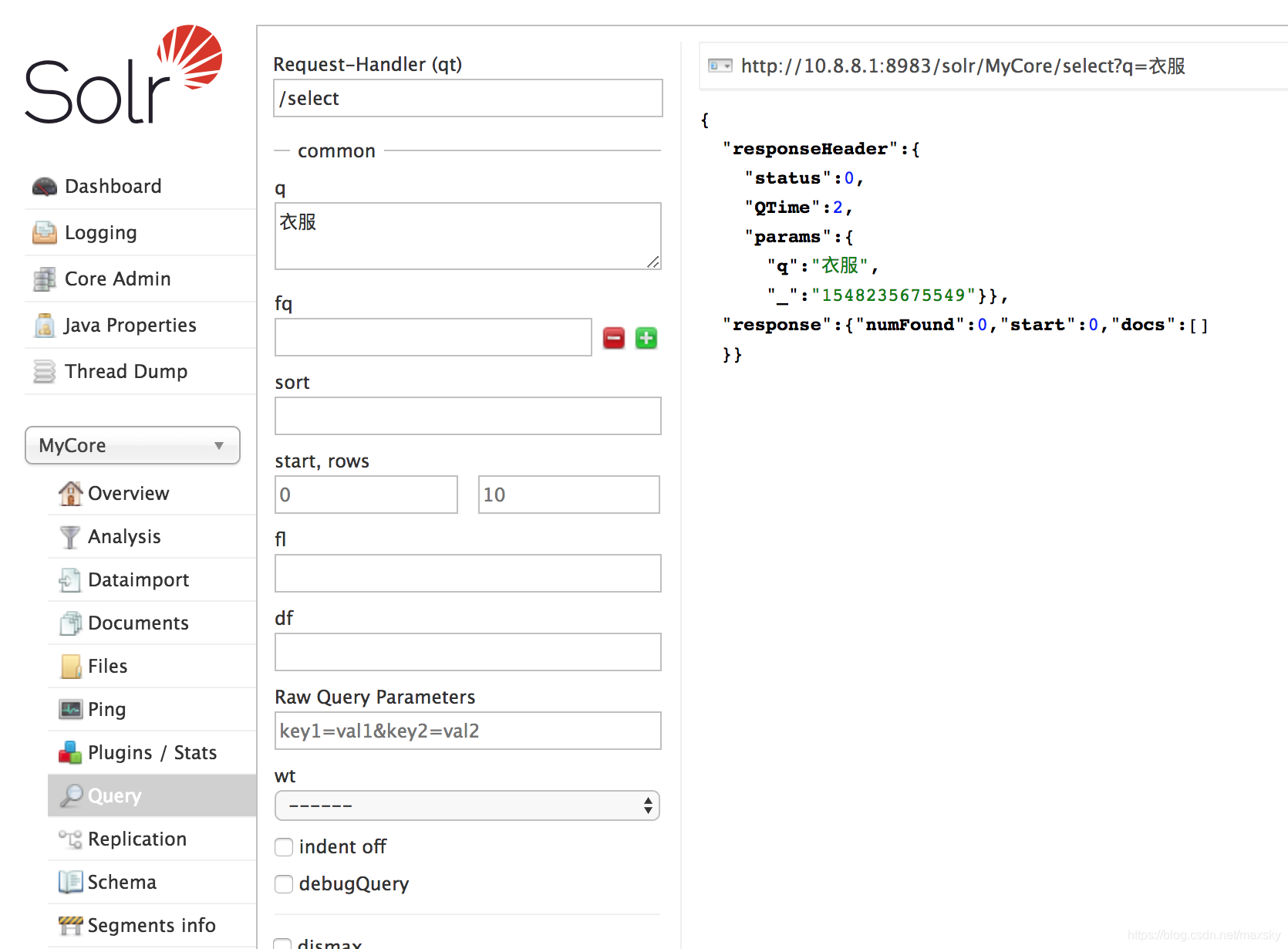The height and width of the screenshot is (949, 1288).
Task: Toggle the indent off checkbox
Action: click(x=284, y=847)
